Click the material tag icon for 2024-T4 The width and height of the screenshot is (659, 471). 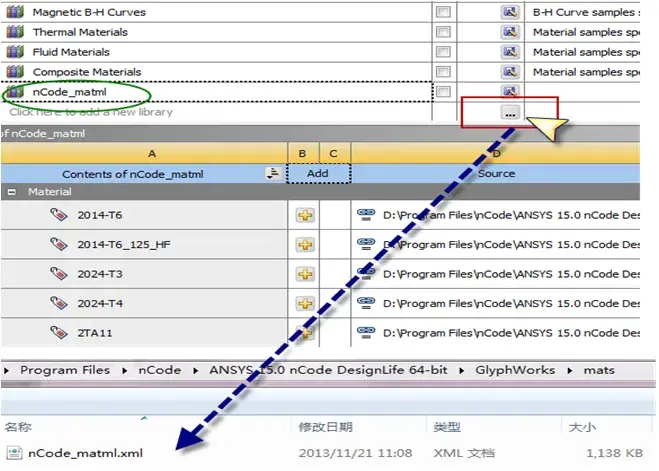pyautogui.click(x=59, y=303)
